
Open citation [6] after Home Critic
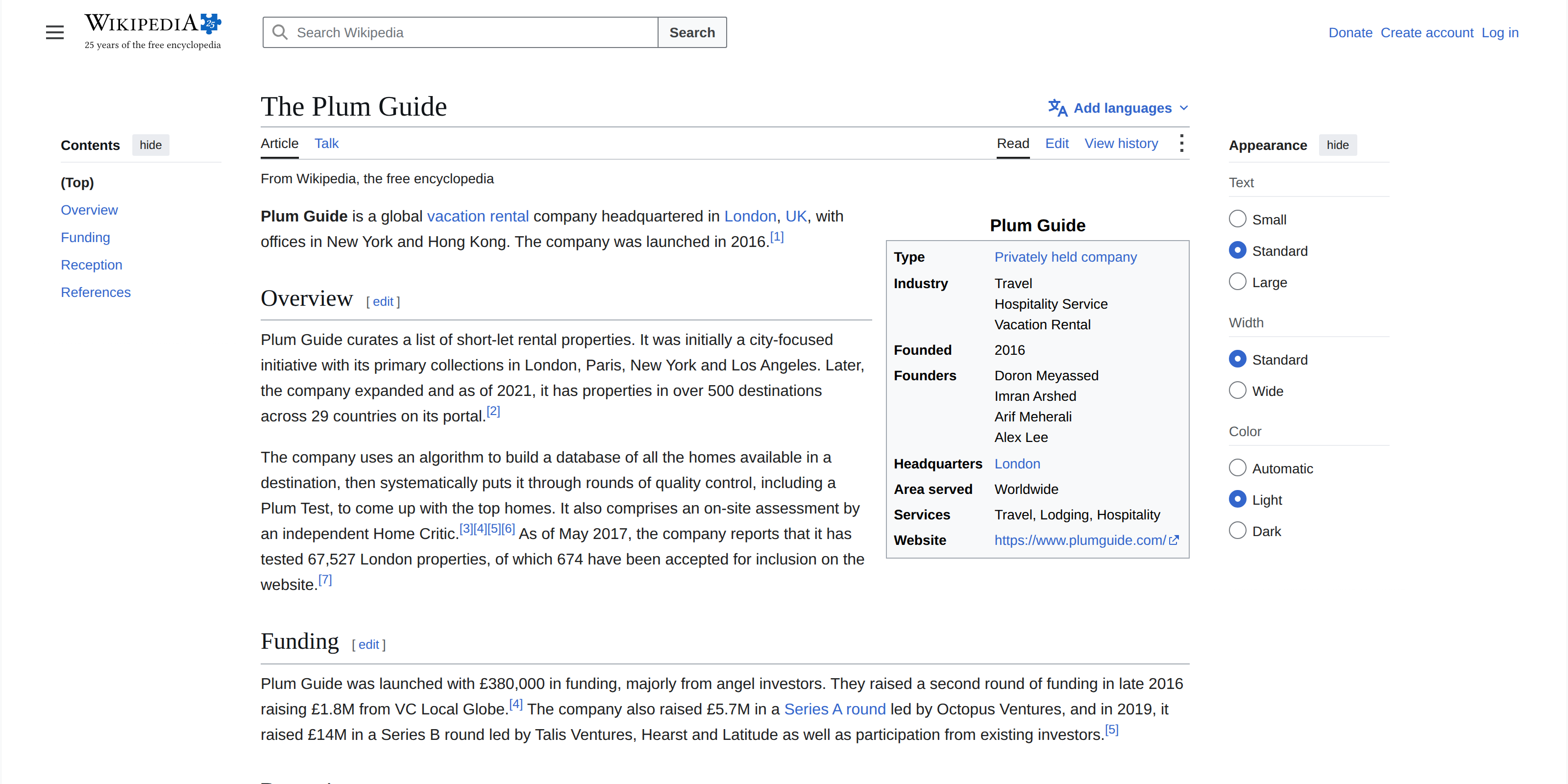click(x=508, y=529)
